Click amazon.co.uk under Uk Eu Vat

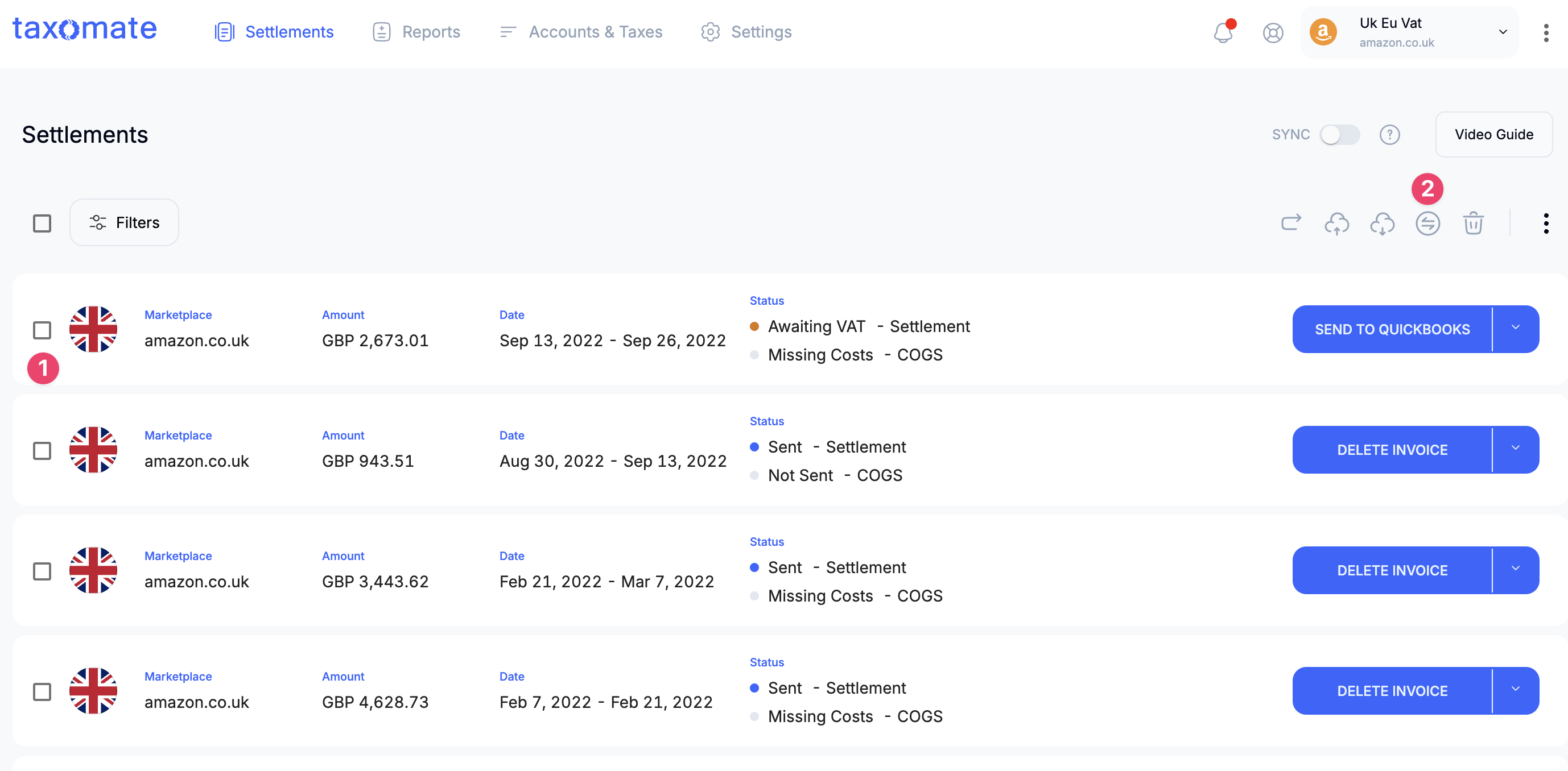click(x=1396, y=43)
